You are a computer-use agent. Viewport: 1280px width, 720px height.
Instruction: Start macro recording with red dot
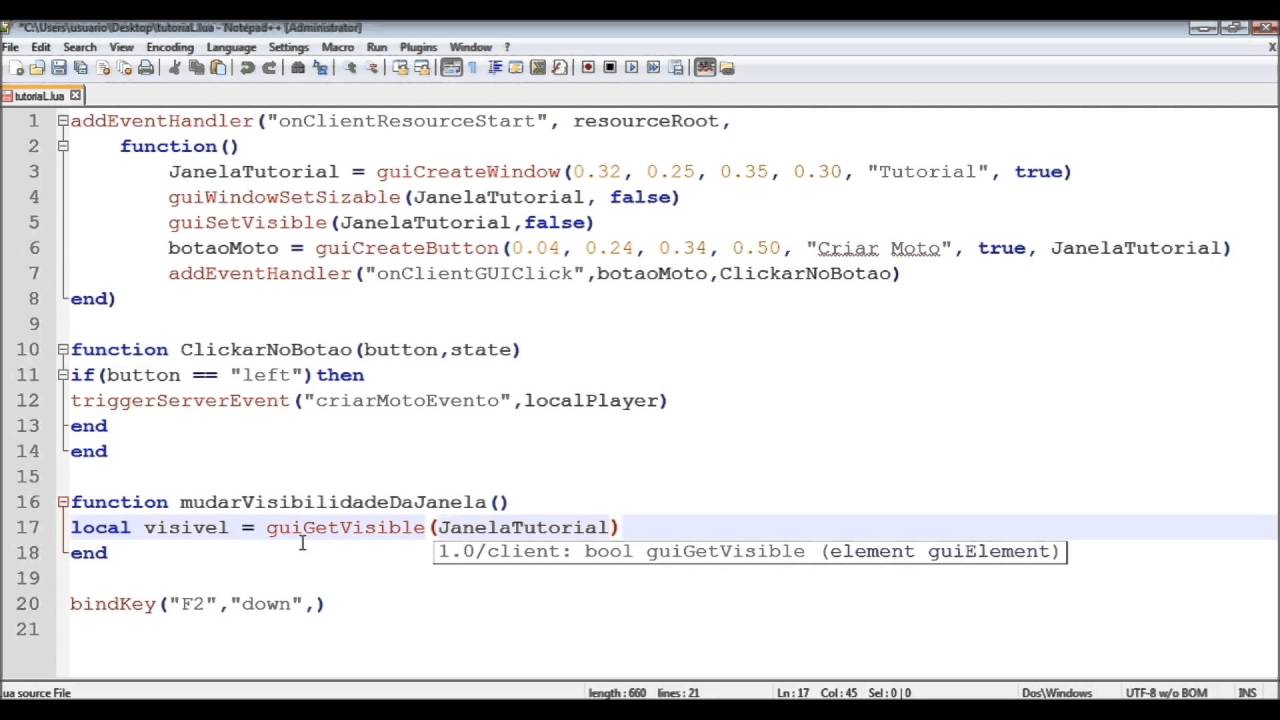pos(588,68)
